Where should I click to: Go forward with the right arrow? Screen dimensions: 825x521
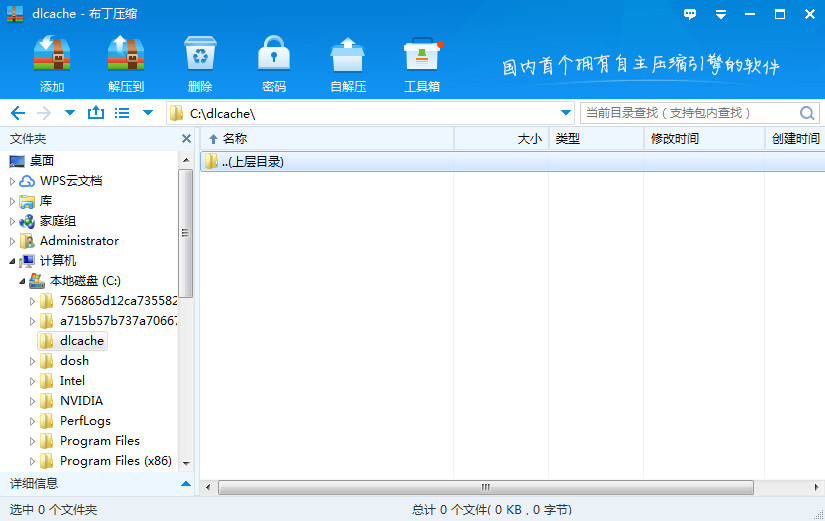click(44, 113)
